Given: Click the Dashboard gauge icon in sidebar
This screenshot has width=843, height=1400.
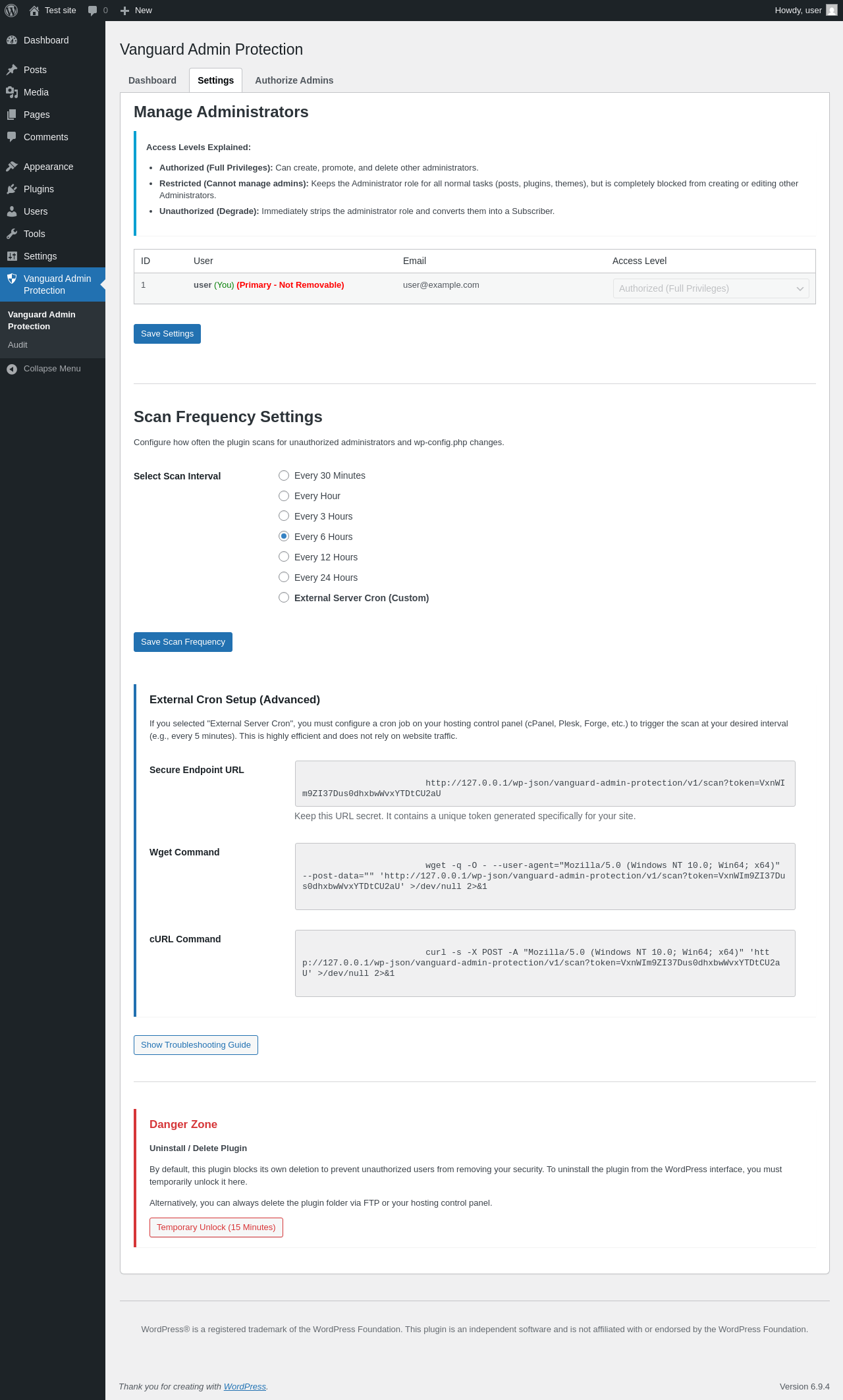Looking at the screenshot, I should [x=12, y=40].
